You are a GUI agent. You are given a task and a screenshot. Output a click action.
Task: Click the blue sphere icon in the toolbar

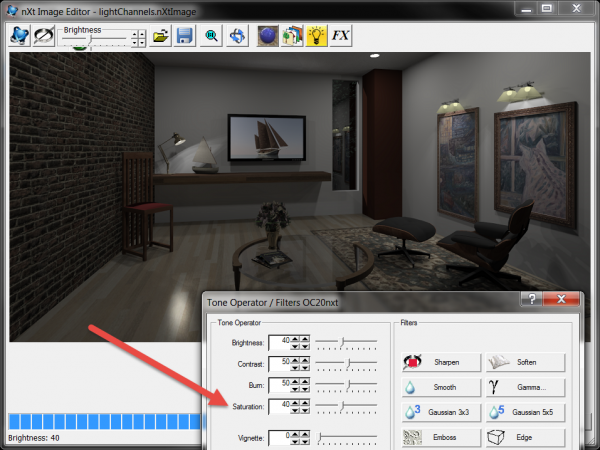click(267, 36)
